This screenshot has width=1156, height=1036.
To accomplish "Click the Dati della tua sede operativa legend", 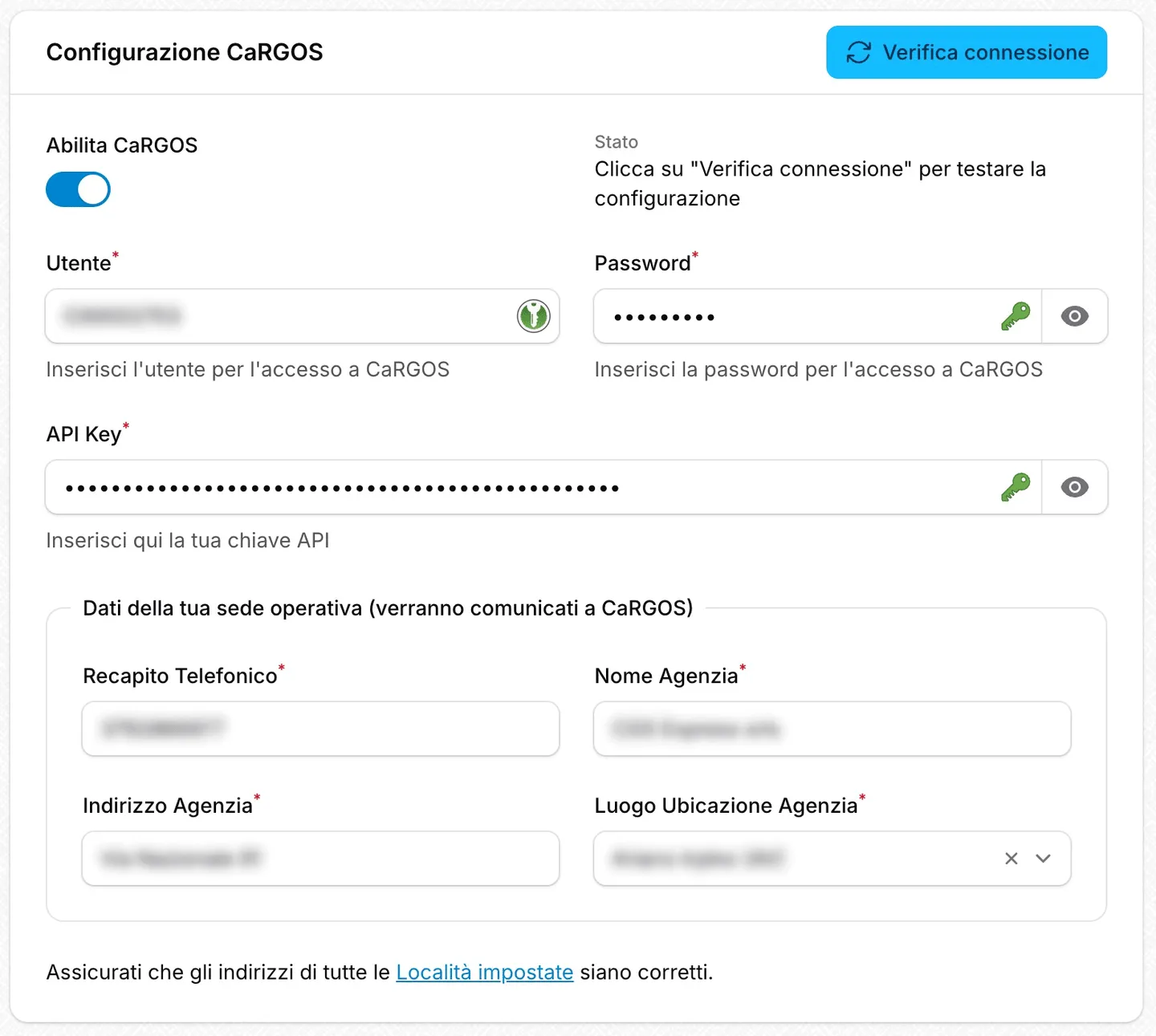I will (388, 608).
